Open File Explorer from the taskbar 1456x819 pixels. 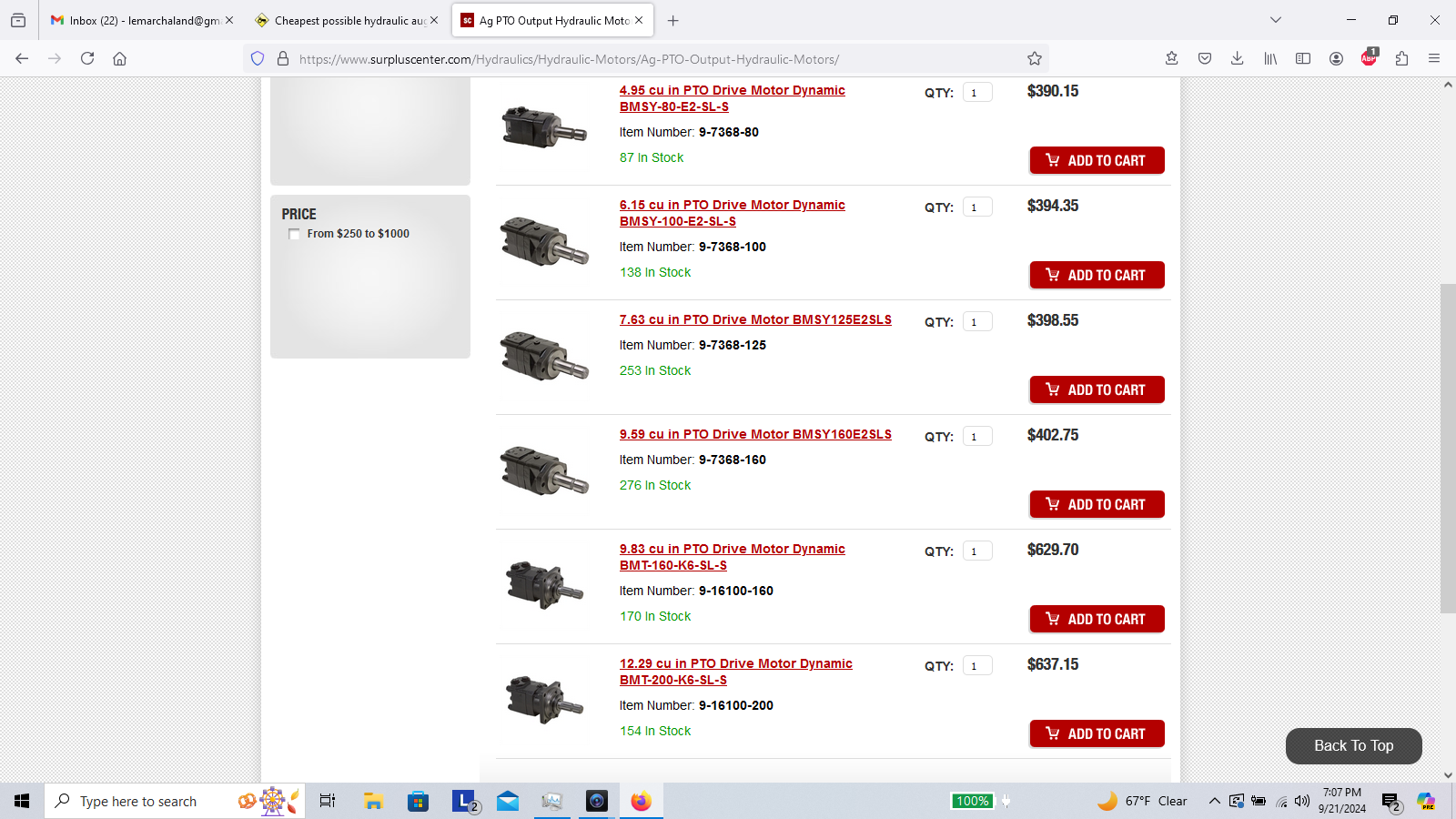click(373, 801)
